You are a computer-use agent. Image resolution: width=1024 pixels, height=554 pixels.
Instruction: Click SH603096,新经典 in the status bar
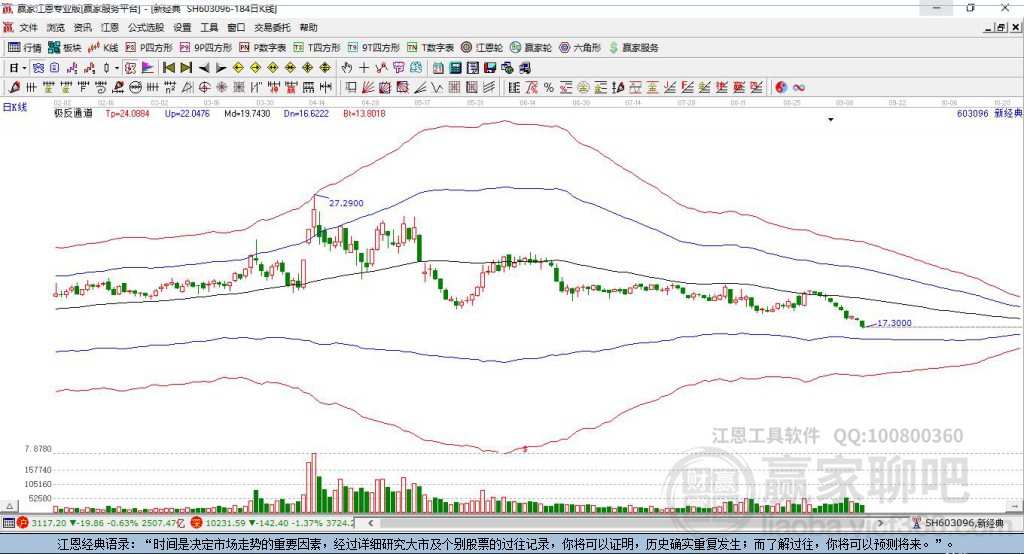(964, 523)
